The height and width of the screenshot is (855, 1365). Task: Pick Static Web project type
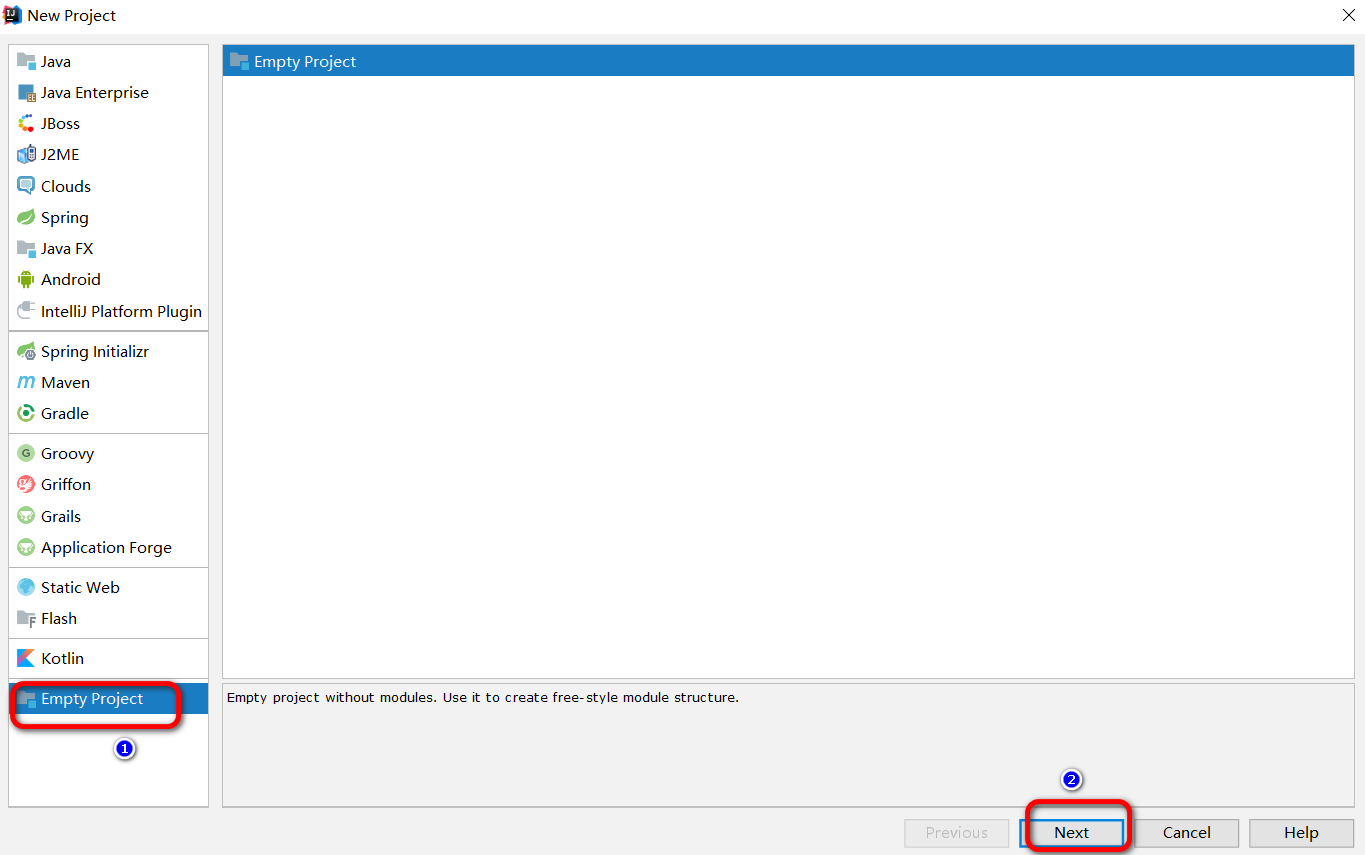(x=108, y=587)
